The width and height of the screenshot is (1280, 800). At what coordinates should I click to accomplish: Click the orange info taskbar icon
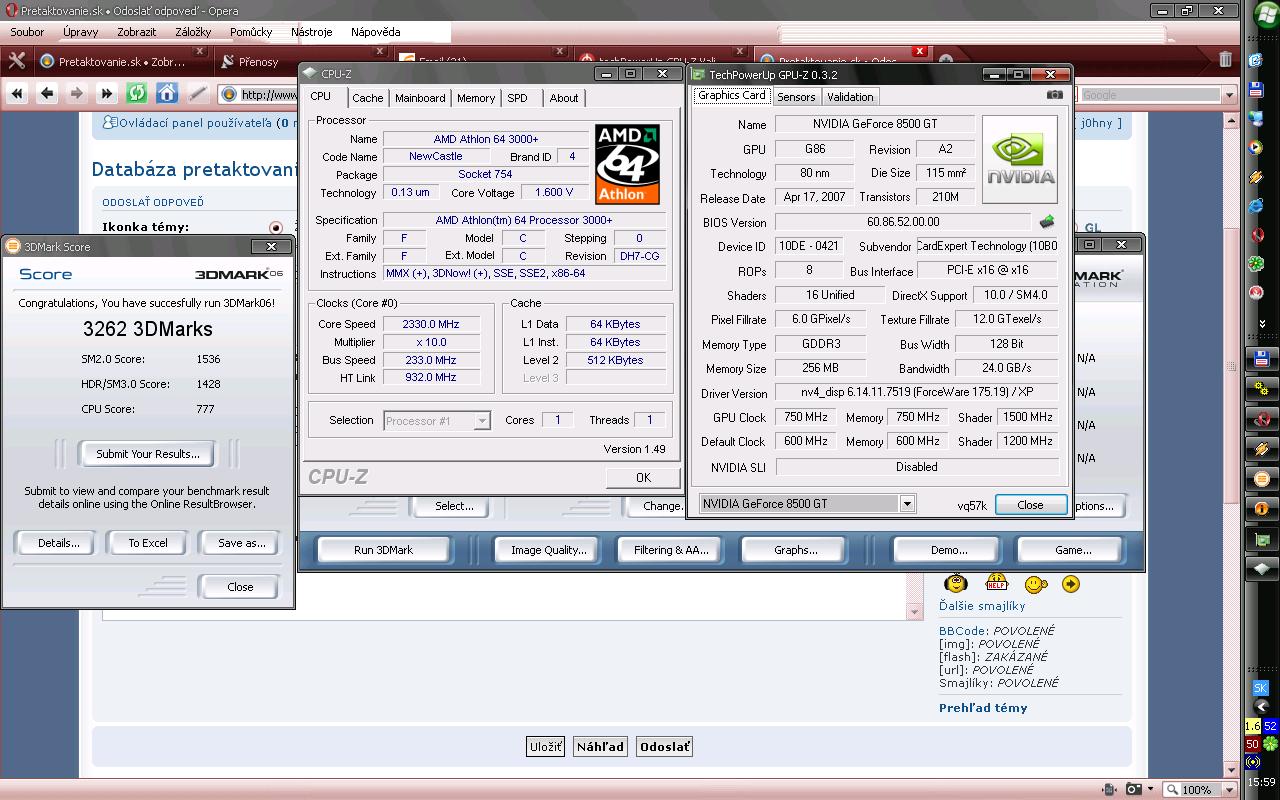point(1261,508)
